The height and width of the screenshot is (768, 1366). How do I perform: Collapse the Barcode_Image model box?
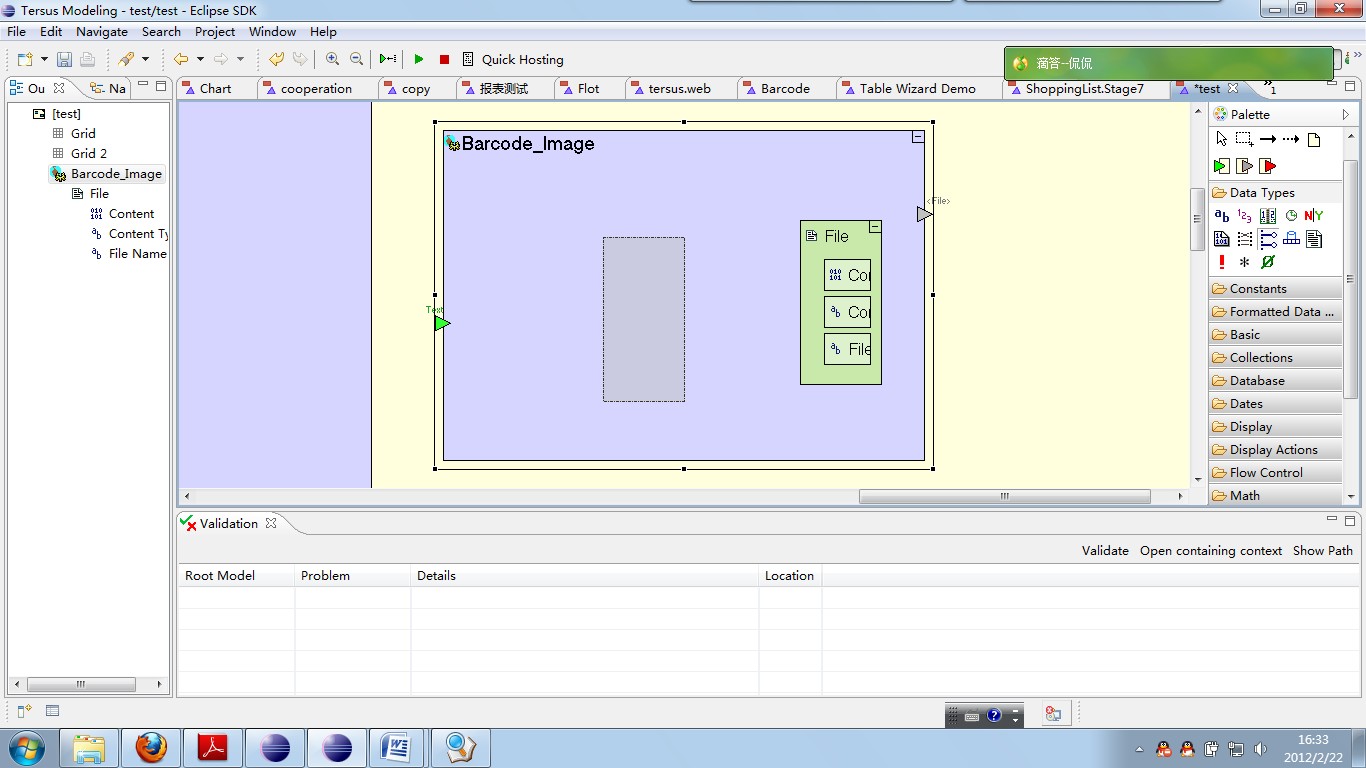918,138
